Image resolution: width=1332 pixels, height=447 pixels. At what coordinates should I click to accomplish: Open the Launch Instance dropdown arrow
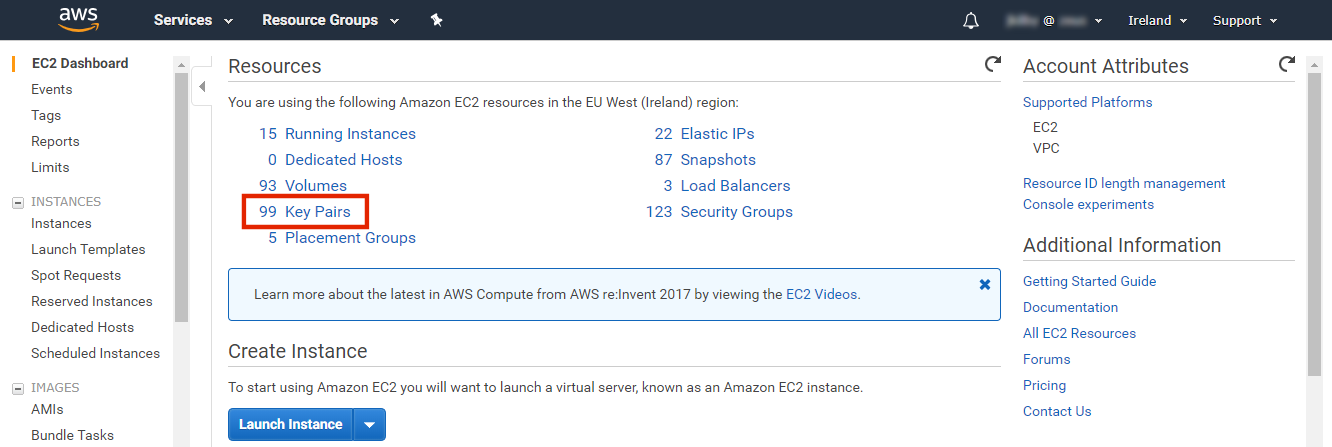point(369,424)
